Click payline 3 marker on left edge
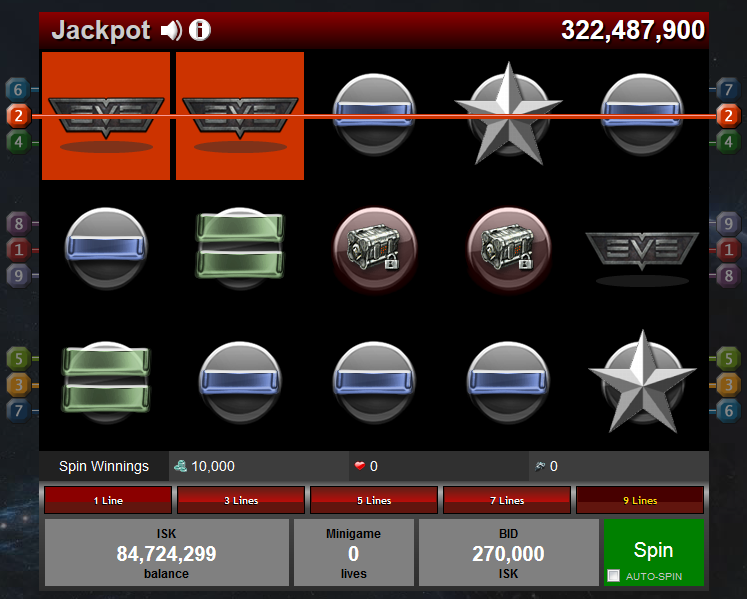 [x=18, y=385]
